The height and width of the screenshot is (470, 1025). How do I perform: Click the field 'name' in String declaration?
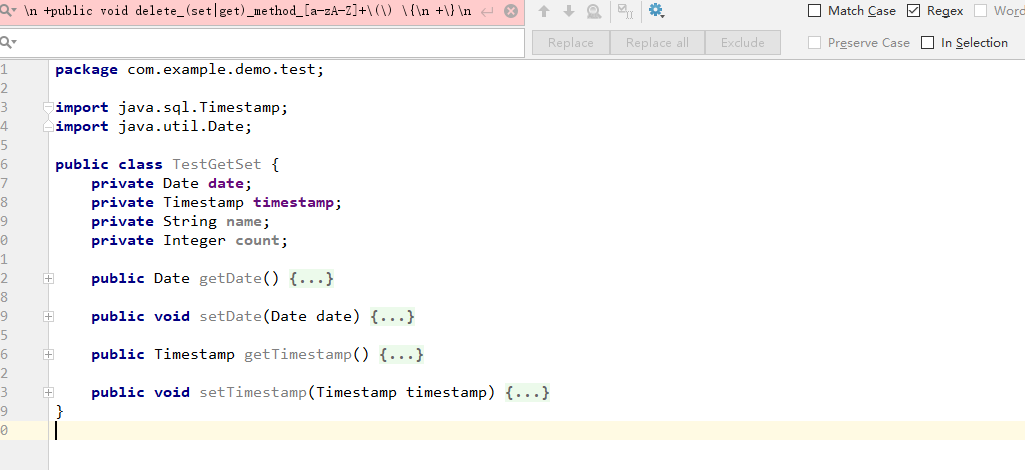tap(244, 221)
